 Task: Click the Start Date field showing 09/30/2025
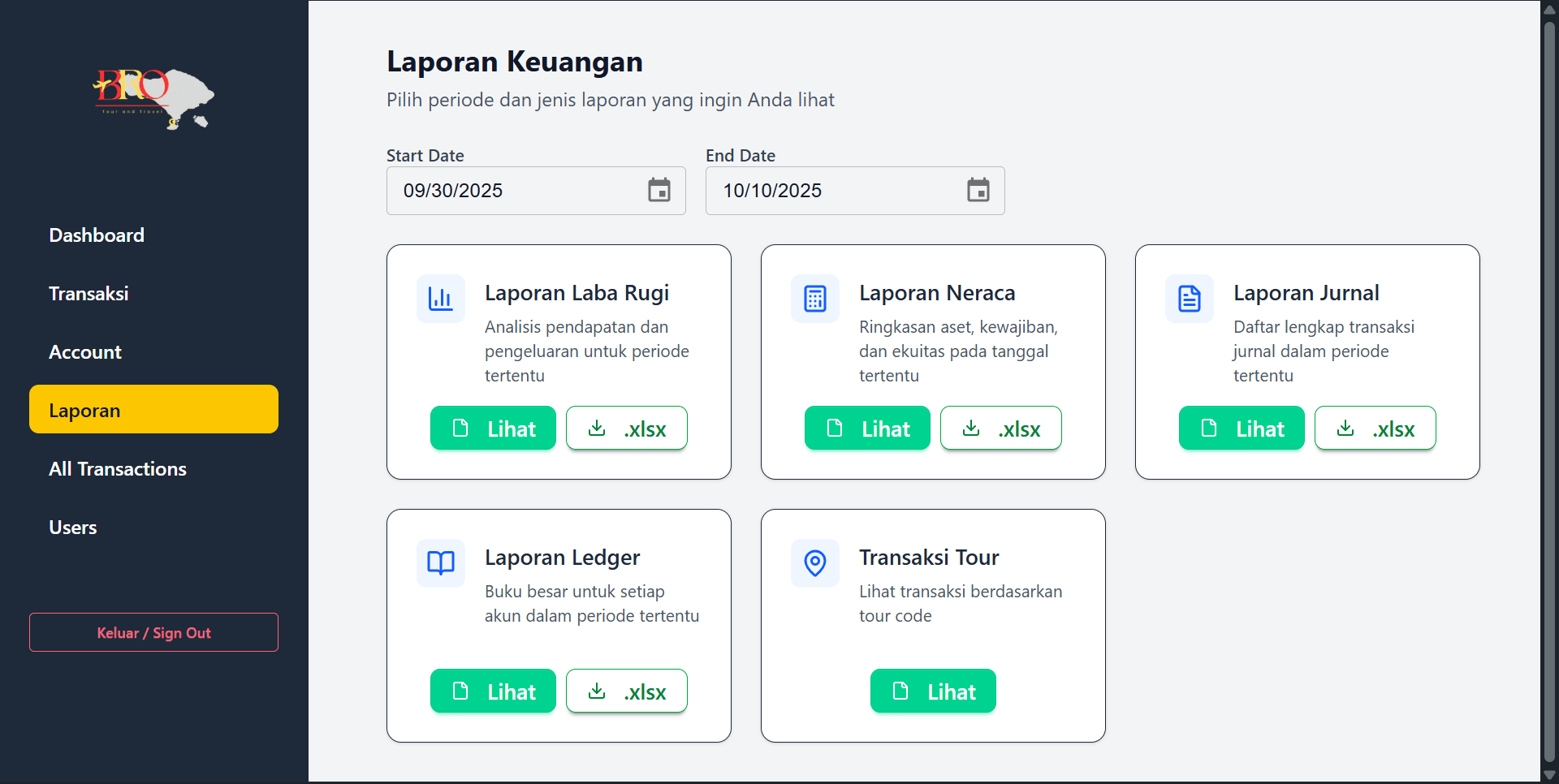pyautogui.click(x=536, y=191)
